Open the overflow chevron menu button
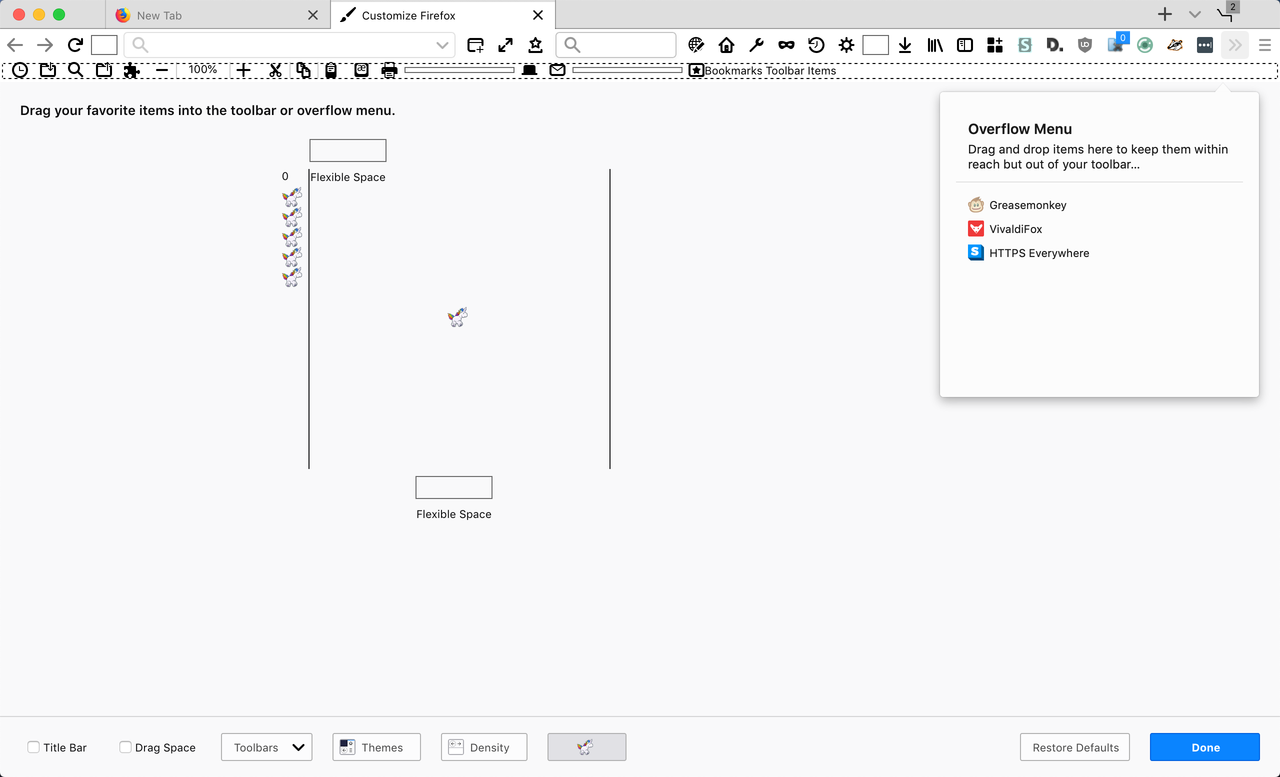This screenshot has height=777, width=1280. pos(1235,45)
